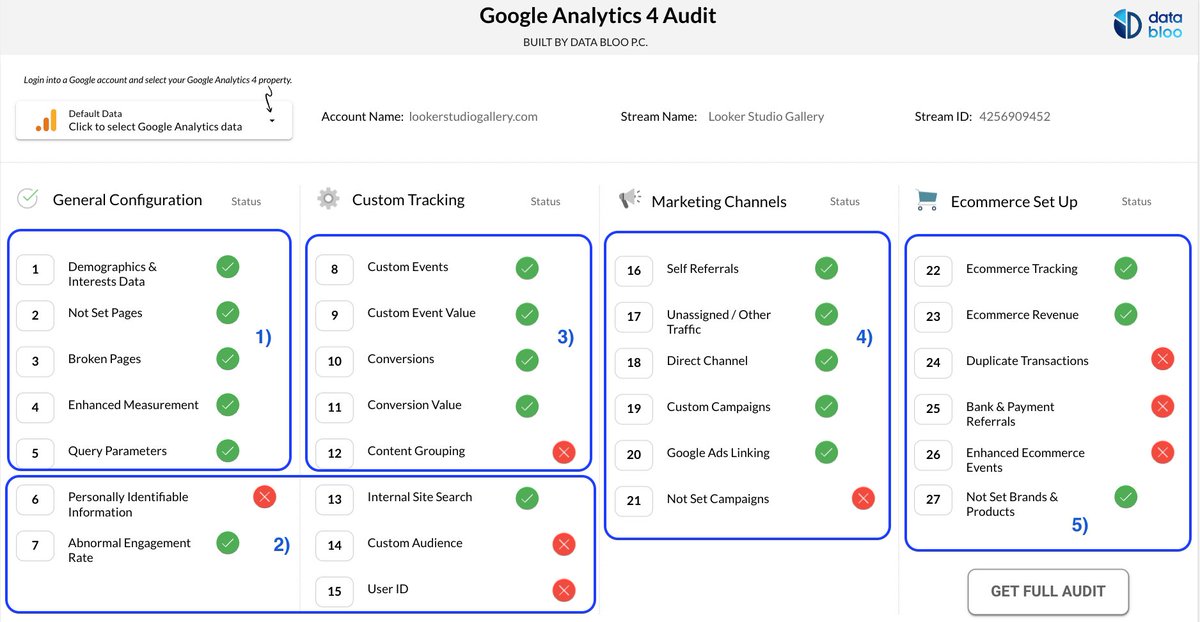Select number box 24 for Duplicate Transactions

coord(933,363)
